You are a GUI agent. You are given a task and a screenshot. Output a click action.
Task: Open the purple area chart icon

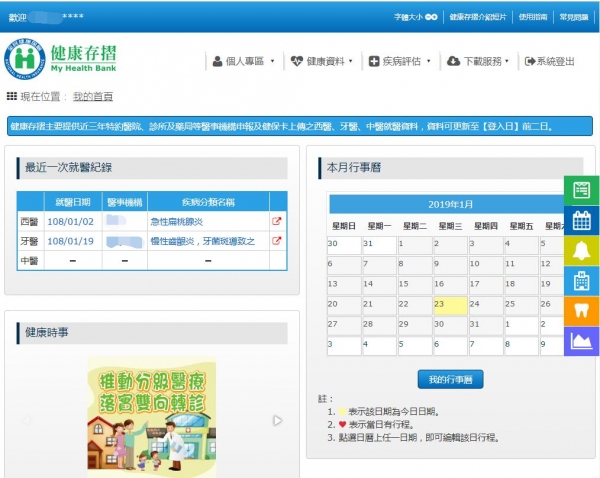pos(581,341)
